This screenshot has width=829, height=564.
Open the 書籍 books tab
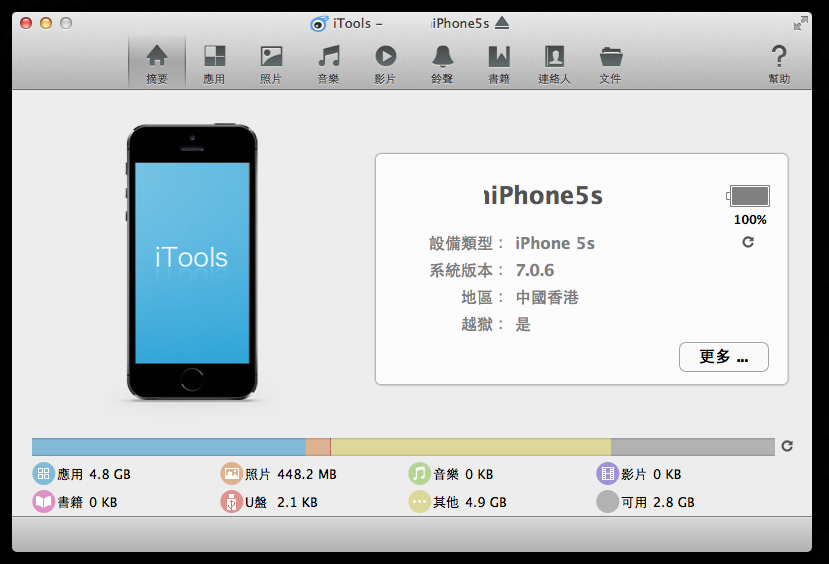point(499,64)
